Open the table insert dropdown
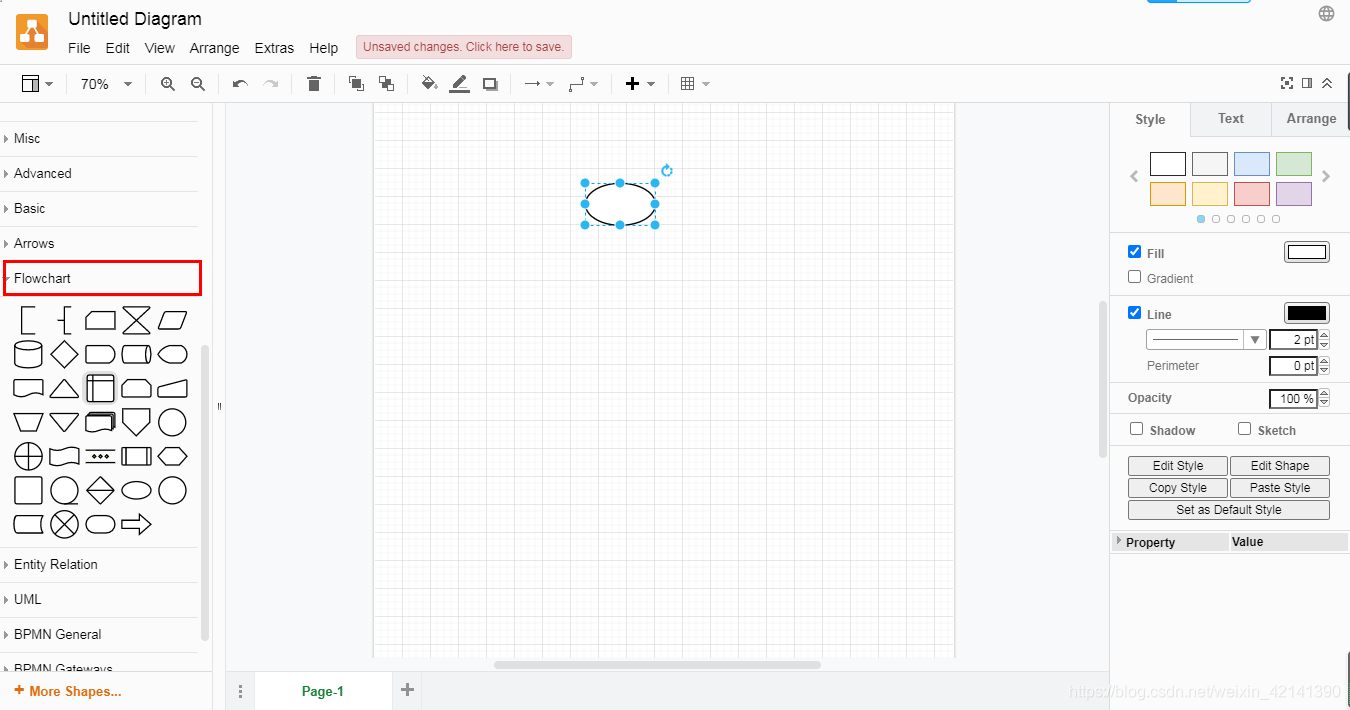The width and height of the screenshot is (1350, 710). tap(695, 84)
